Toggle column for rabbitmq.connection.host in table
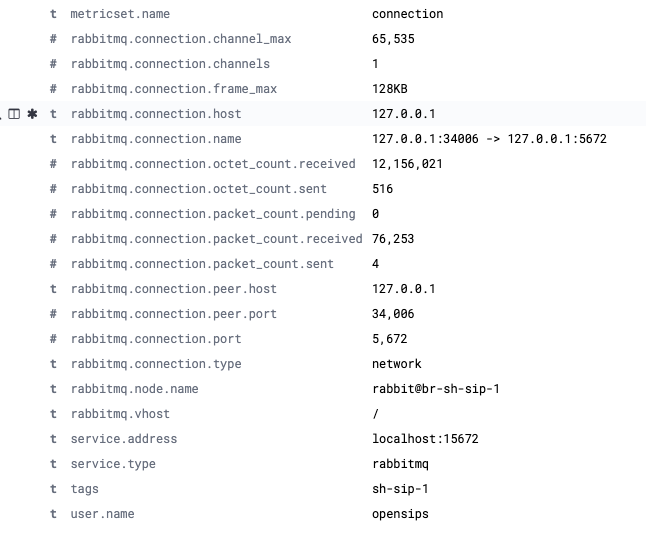 pyautogui.click(x=14, y=114)
